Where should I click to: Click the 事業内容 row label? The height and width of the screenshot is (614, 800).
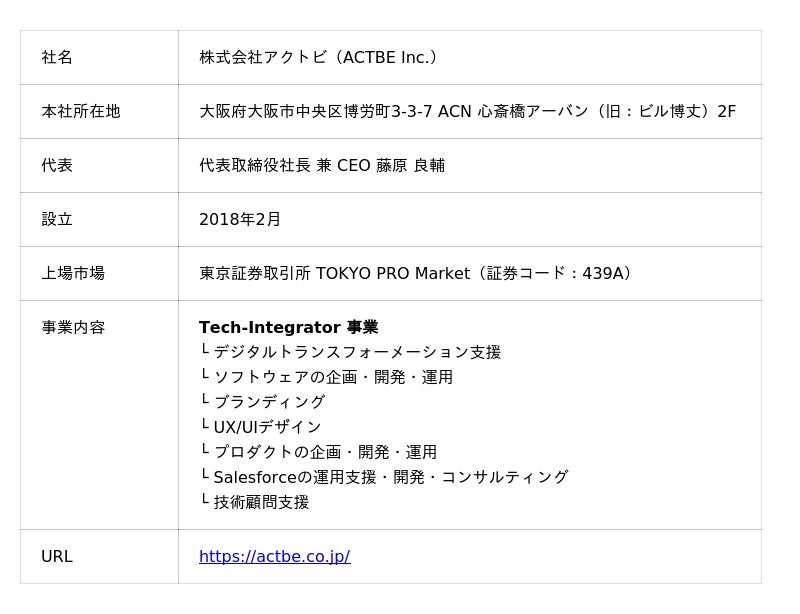point(73,328)
